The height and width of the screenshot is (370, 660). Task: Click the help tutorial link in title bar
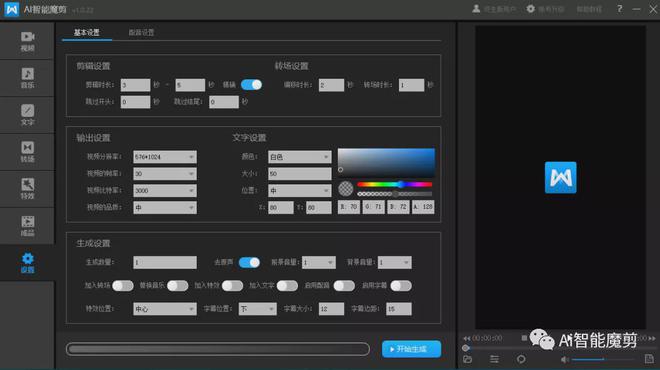coord(589,9)
